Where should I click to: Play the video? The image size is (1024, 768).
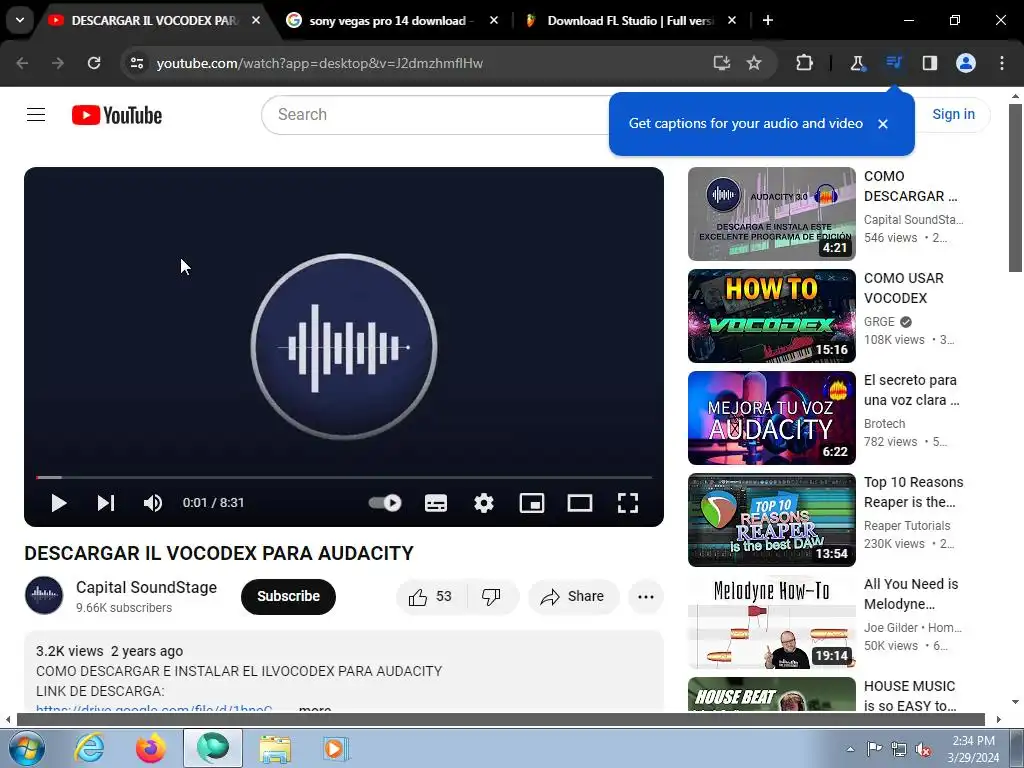[x=59, y=503]
